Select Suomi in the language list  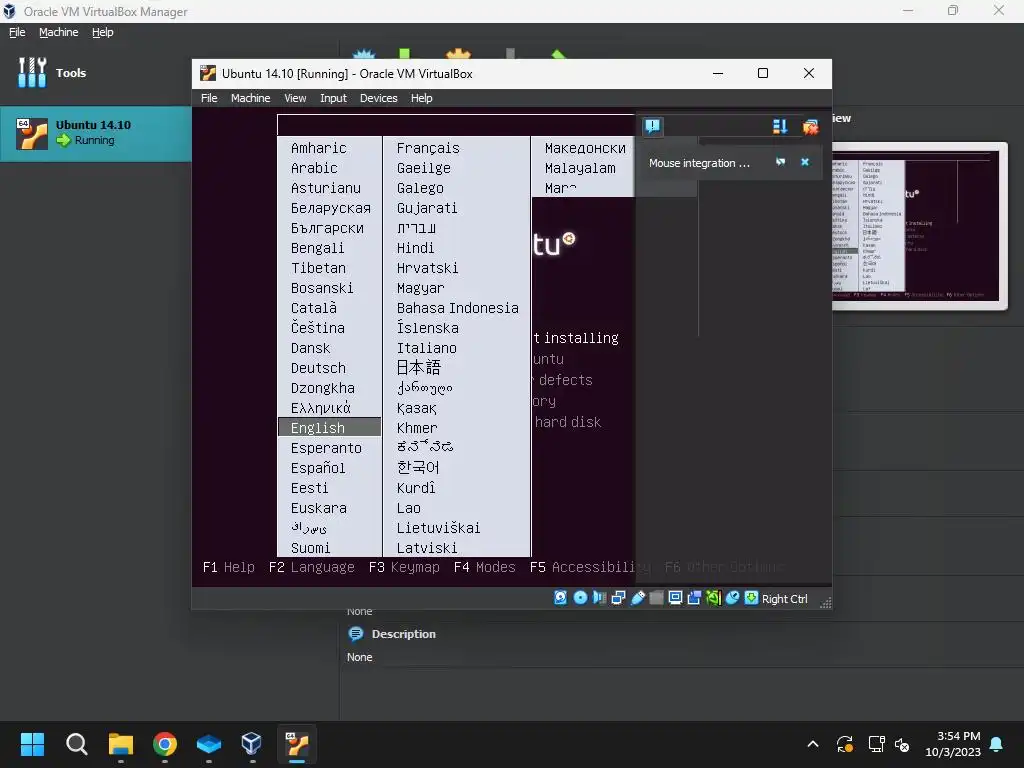[310, 548]
